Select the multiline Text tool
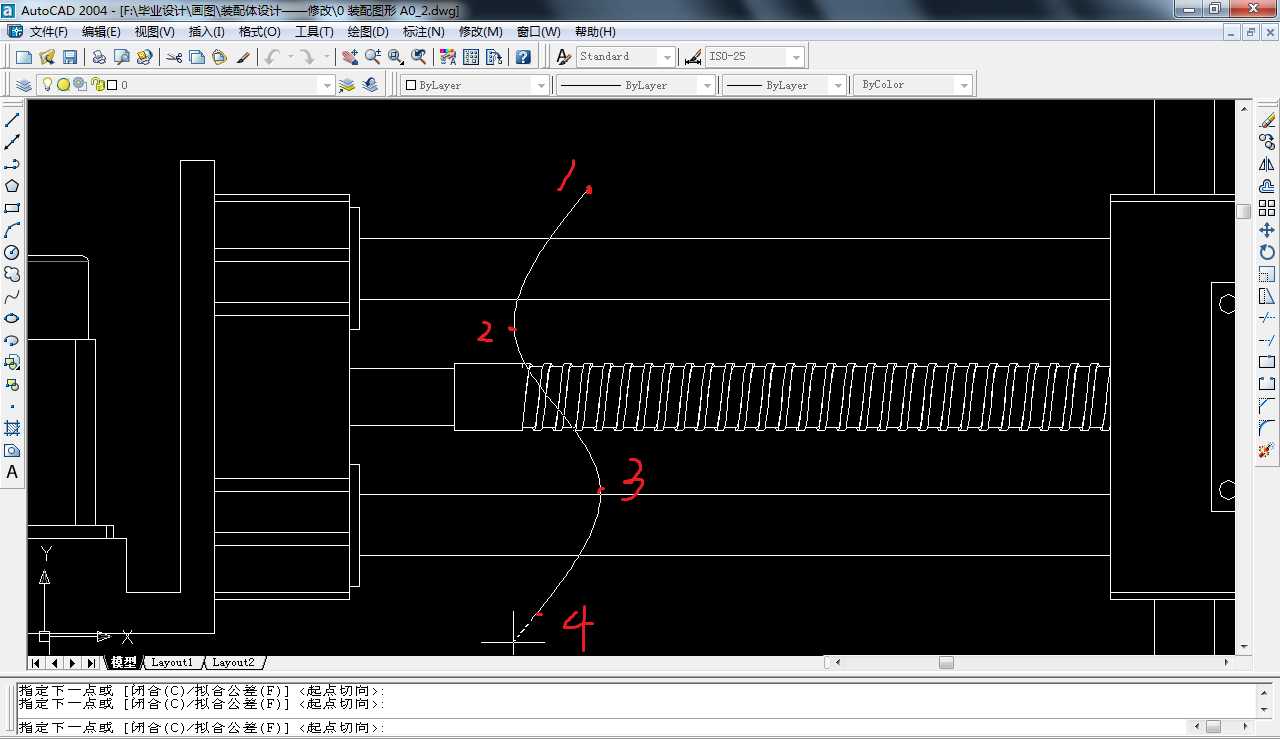Viewport: 1280px width, 740px height. 12,472
